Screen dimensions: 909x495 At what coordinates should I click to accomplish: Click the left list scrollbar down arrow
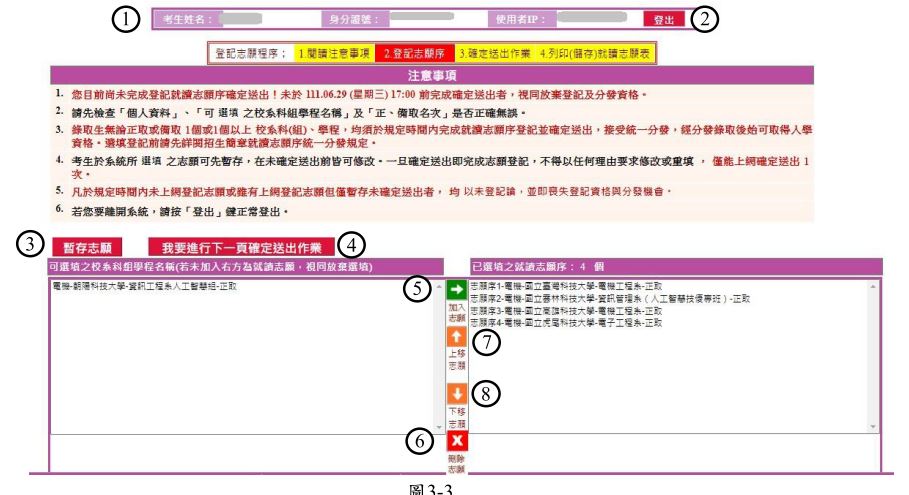(439, 427)
